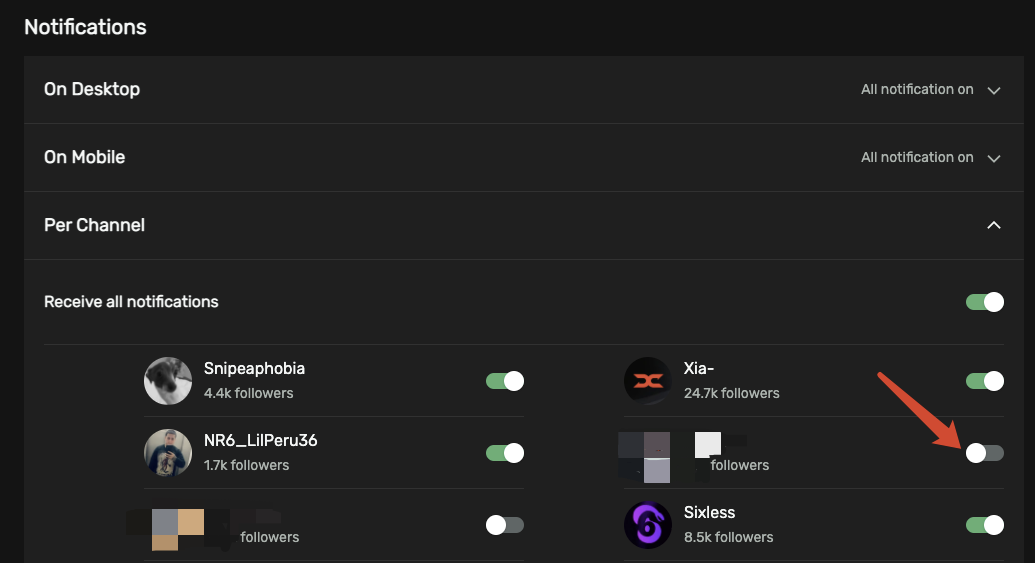Viewport: 1035px width, 563px height.
Task: Toggle Receive all notifications switch
Action: tap(984, 302)
